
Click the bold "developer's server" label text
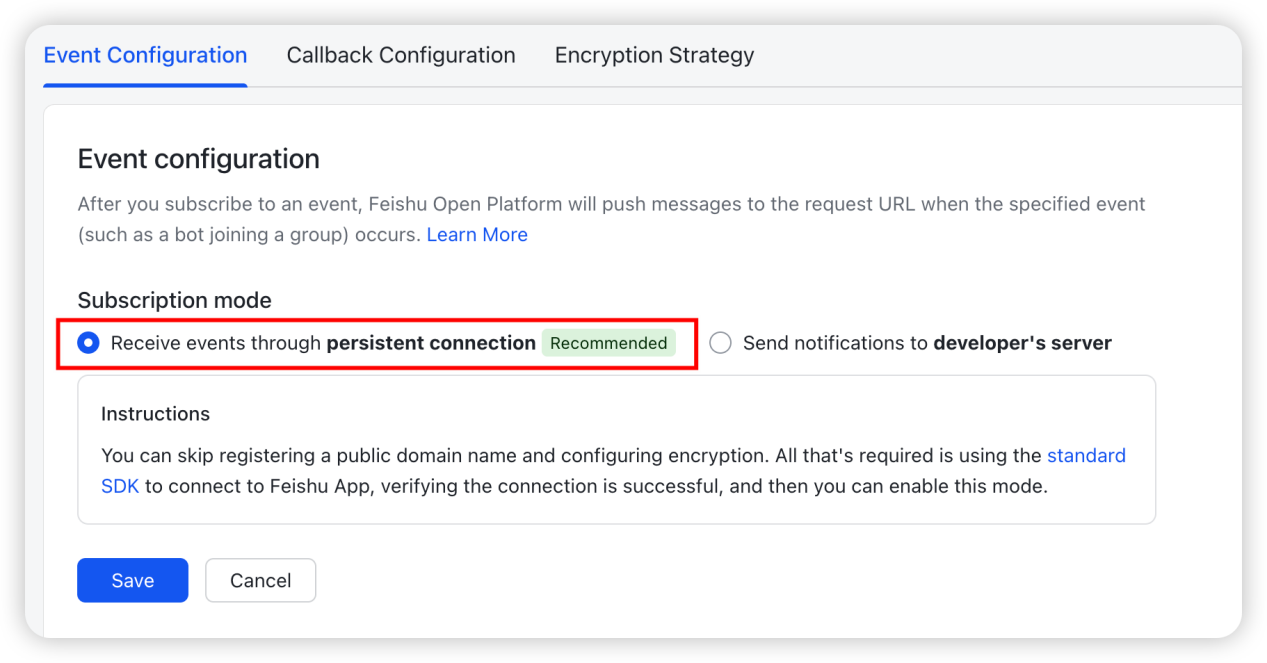1022,343
